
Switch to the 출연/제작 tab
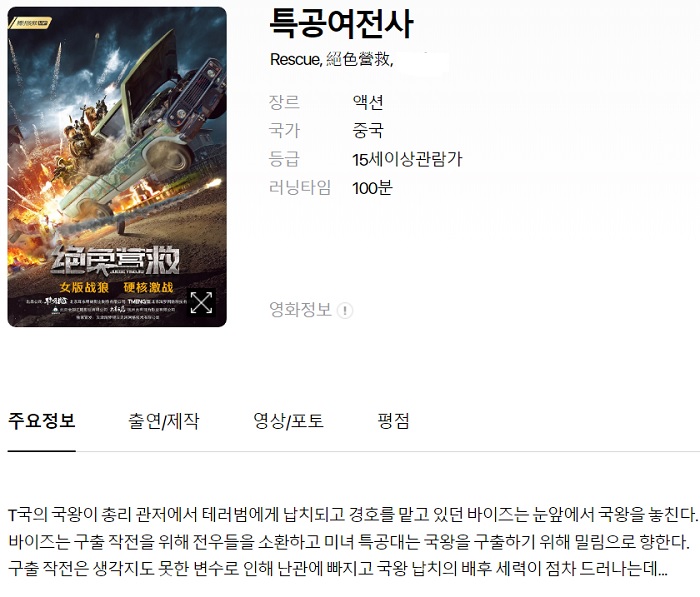(163, 421)
